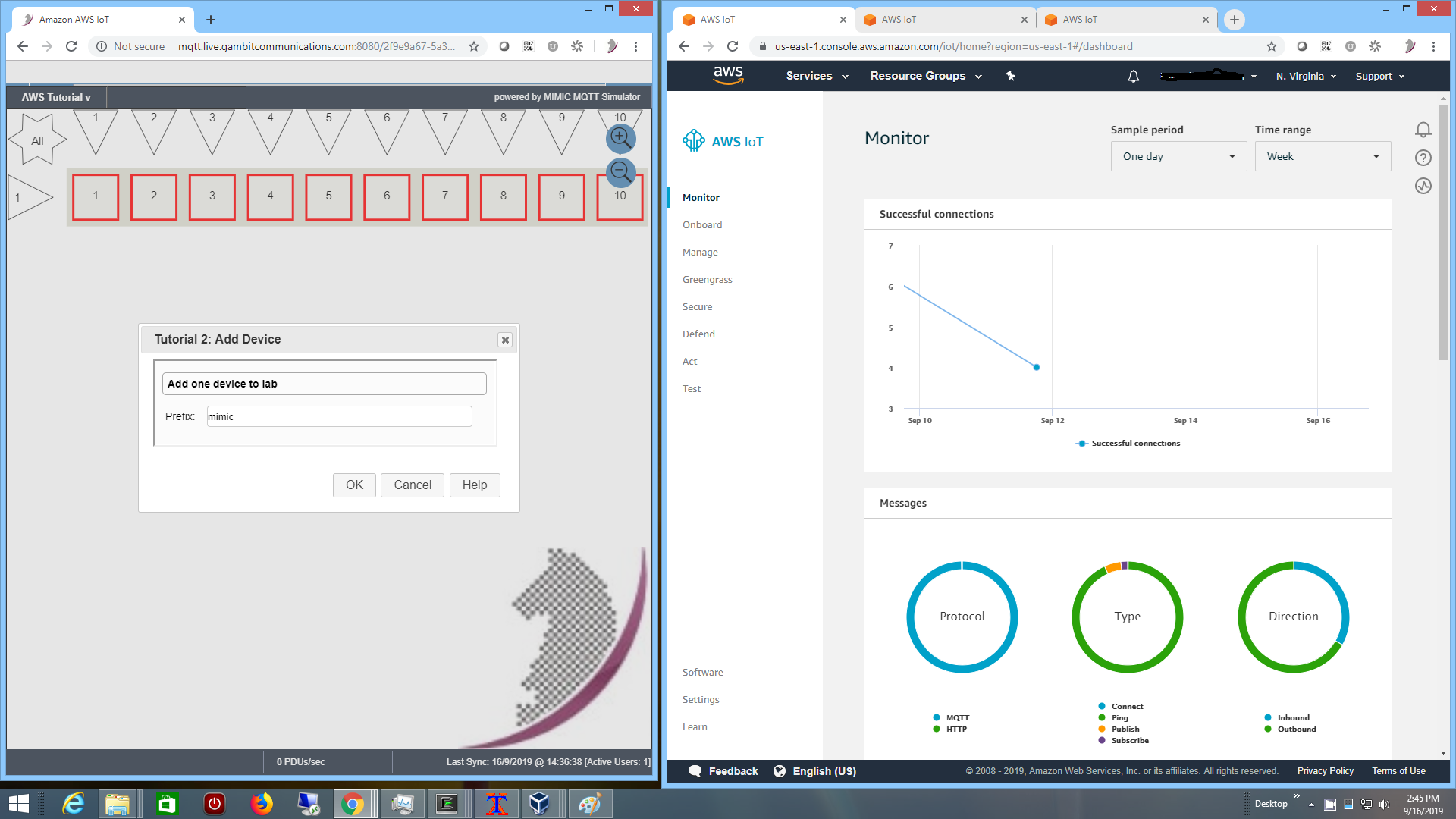Click the Feedback link
The image size is (1456, 819).
coord(723,771)
